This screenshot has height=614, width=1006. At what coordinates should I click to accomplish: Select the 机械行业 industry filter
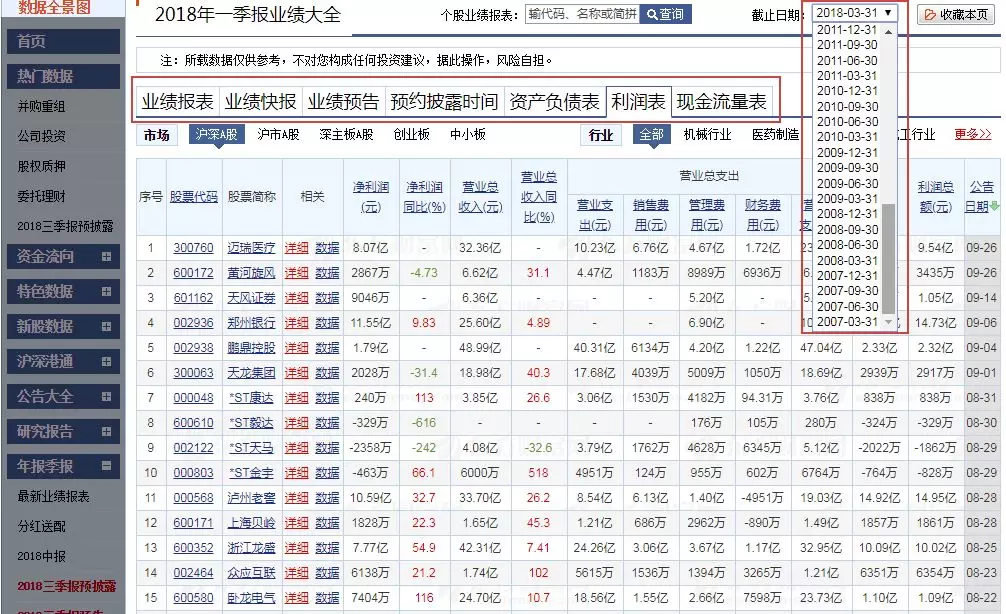click(x=707, y=135)
